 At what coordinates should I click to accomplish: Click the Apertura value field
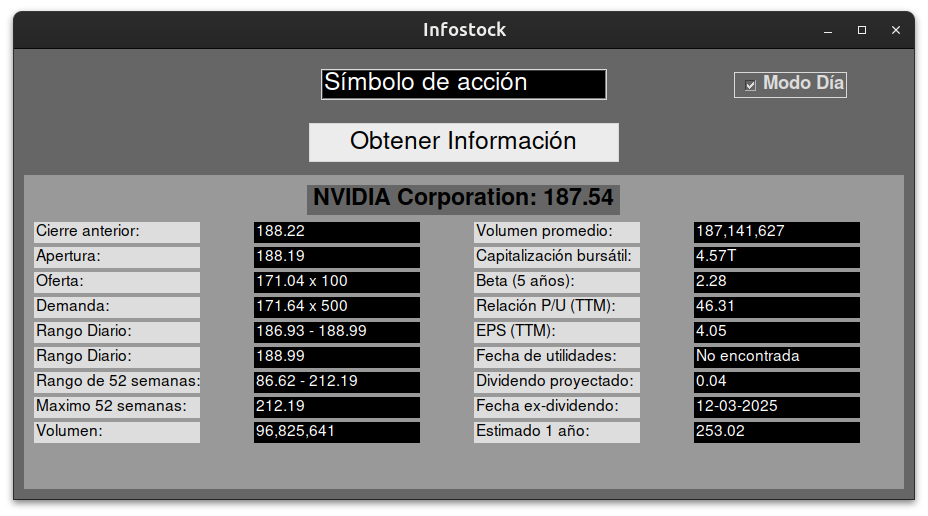[x=336, y=257]
